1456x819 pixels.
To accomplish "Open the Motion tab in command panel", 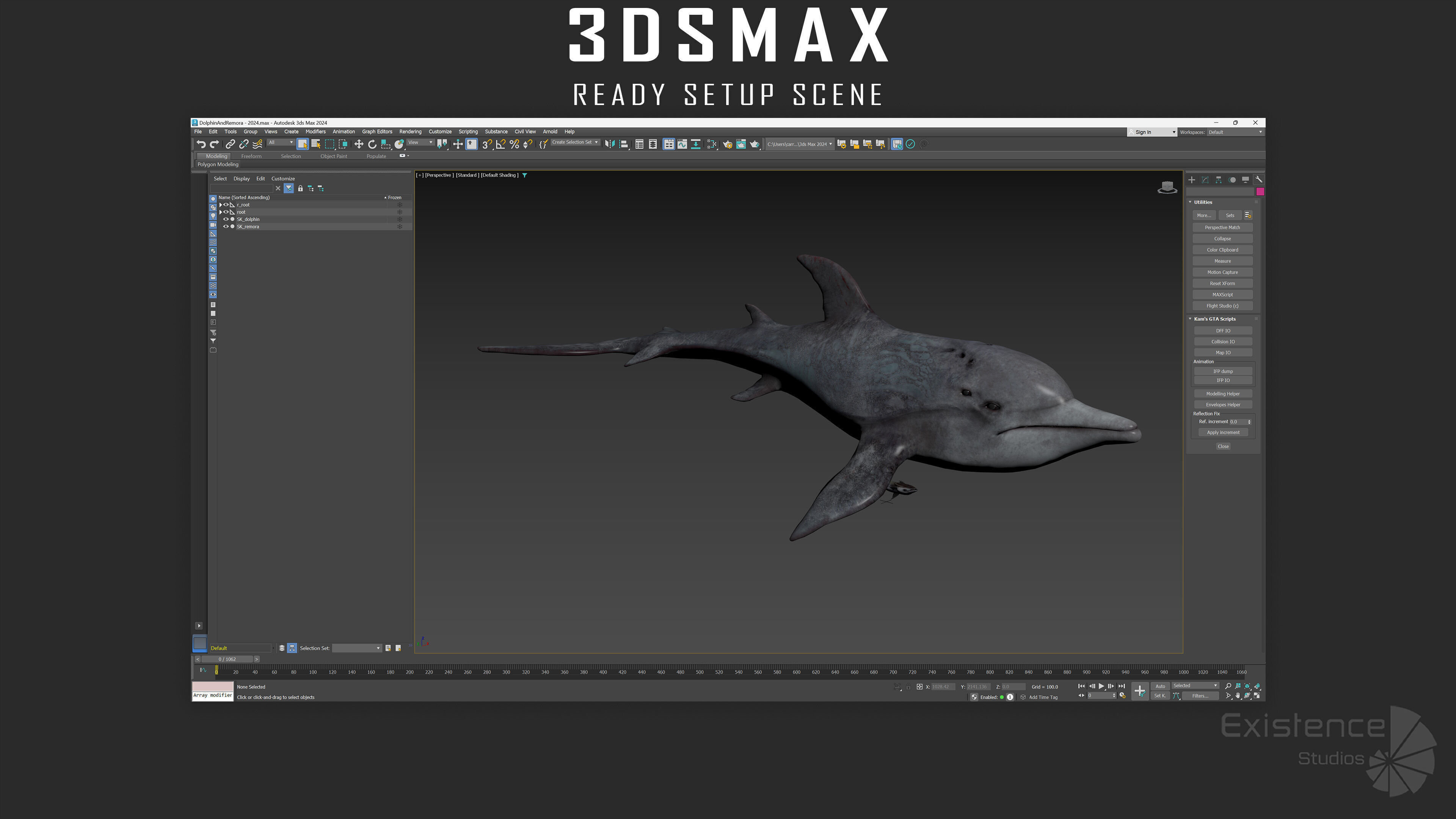I will tap(1232, 180).
